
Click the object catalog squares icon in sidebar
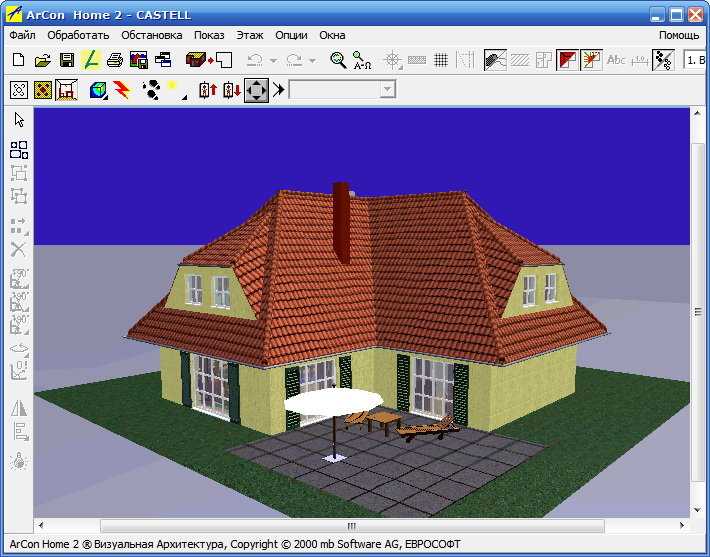click(19, 150)
